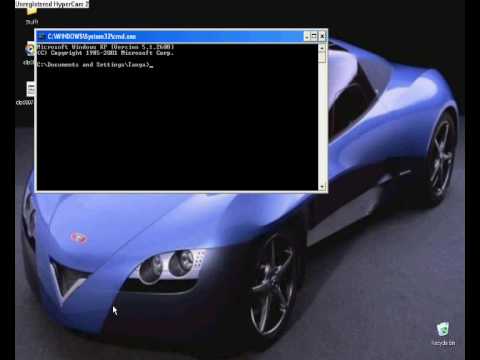Click the Recycle Bin label text
Viewport: 480px width, 360px height.
(443, 343)
